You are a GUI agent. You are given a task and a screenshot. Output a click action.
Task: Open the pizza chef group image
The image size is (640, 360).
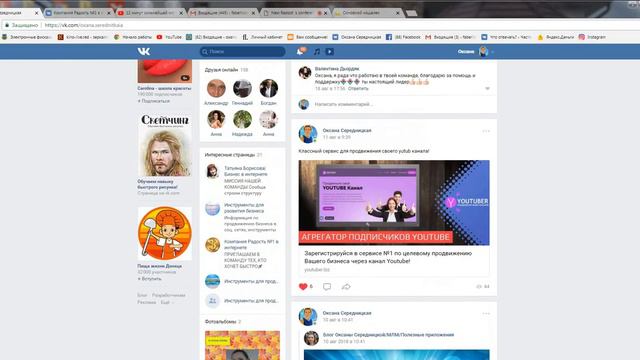164,233
